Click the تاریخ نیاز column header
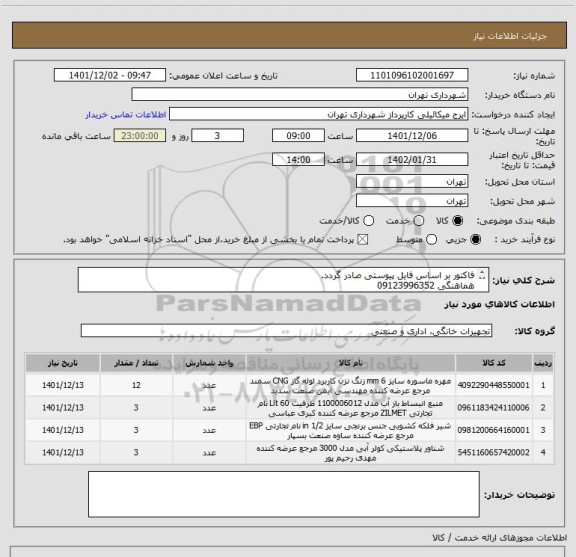 pyautogui.click(x=63, y=363)
